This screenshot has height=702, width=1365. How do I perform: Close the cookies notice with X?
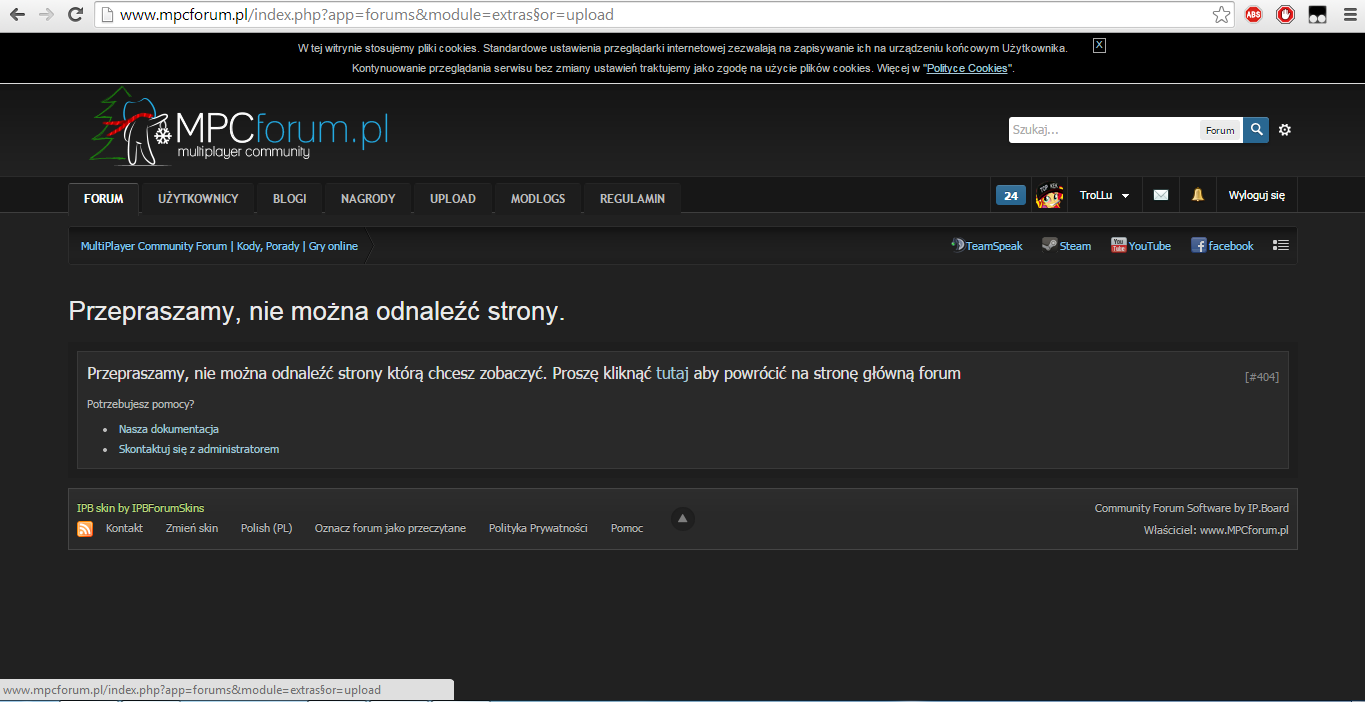1099,45
